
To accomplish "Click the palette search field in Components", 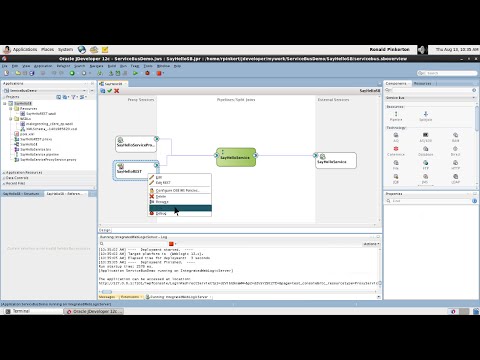I will [431, 90].
